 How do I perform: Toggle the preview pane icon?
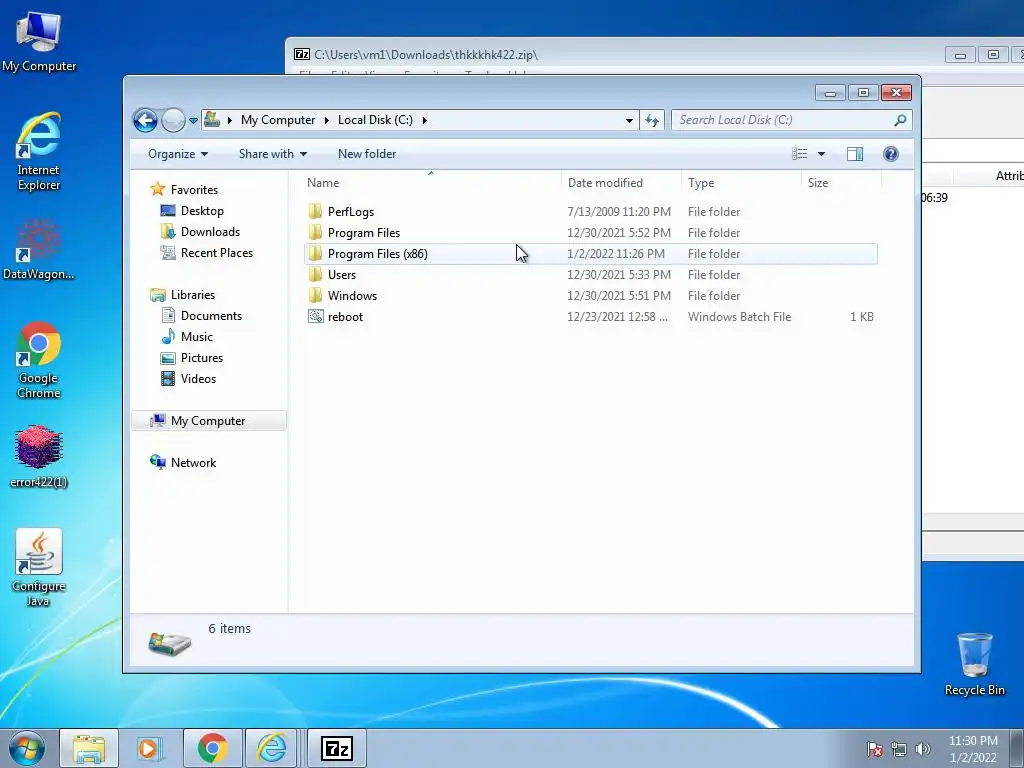[x=855, y=154]
